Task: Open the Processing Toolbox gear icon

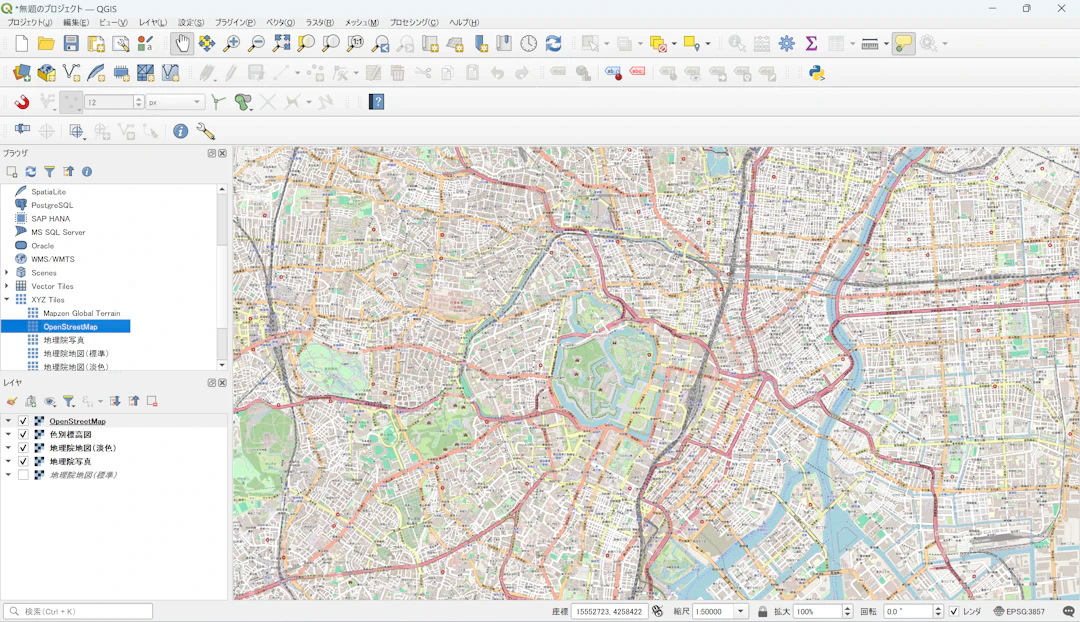Action: pos(787,43)
